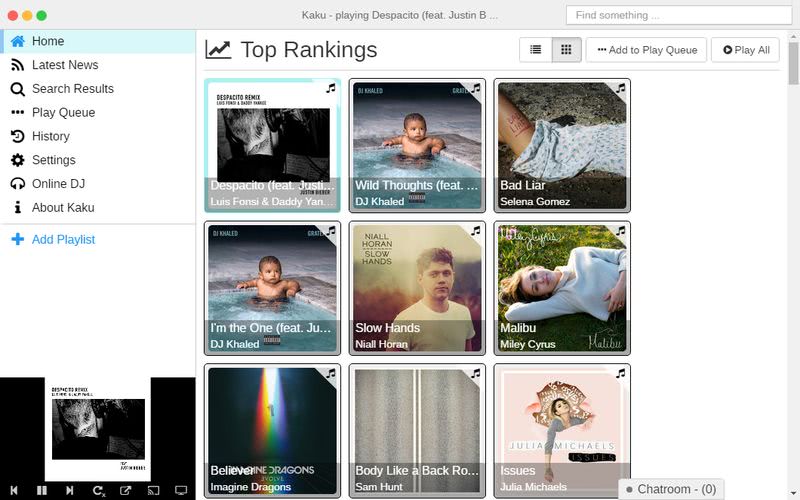Image resolution: width=800 pixels, height=500 pixels.
Task: Open Online DJ section
Action: [x=98, y=184]
